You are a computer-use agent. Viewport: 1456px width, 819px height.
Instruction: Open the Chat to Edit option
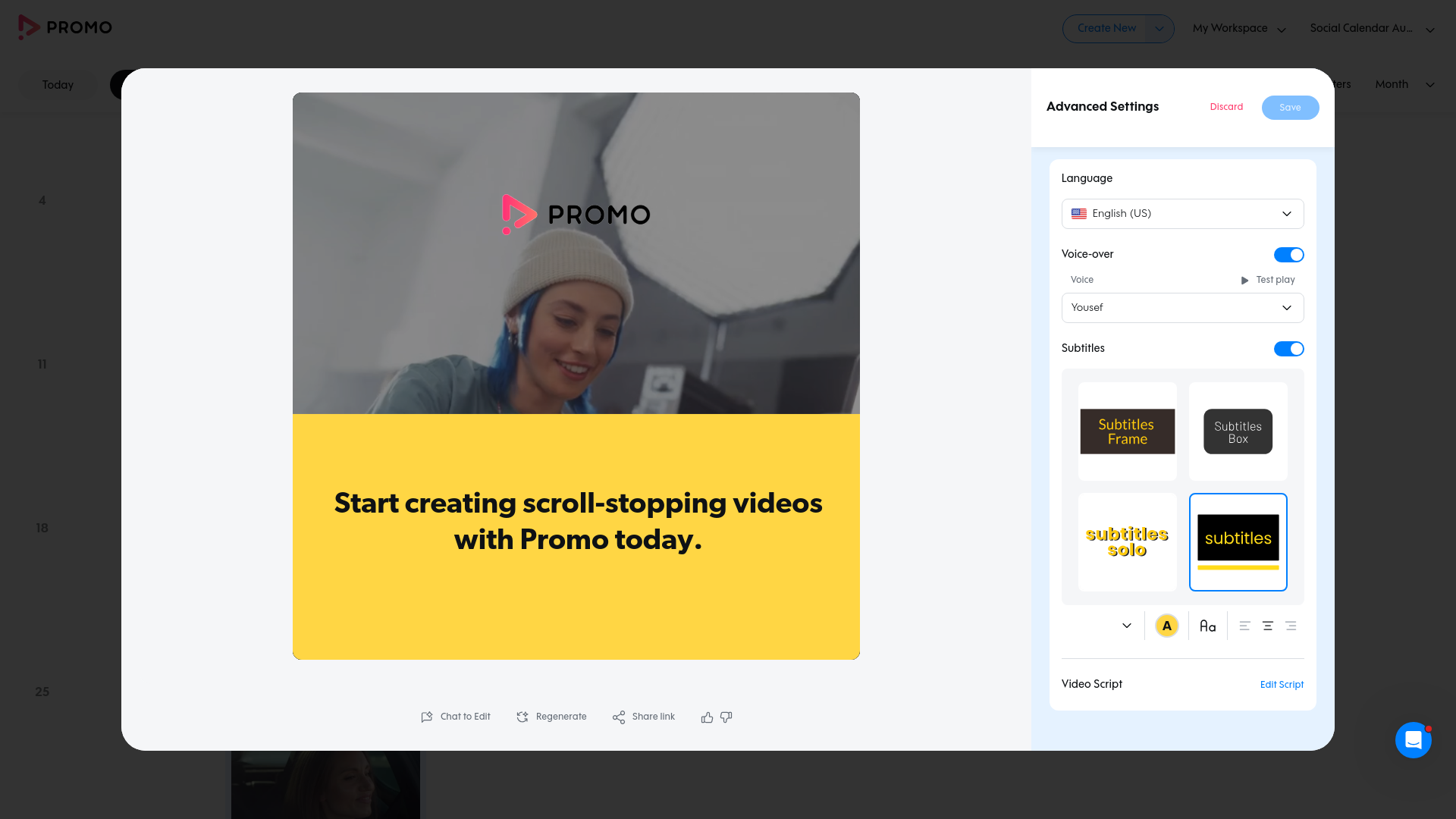456,717
